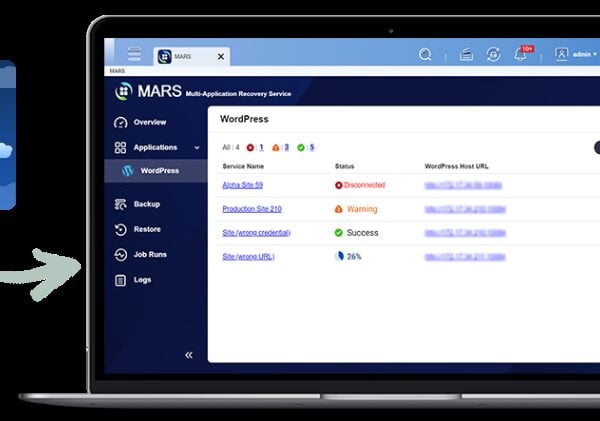Click the WordPress Host URL column header

tap(456, 166)
